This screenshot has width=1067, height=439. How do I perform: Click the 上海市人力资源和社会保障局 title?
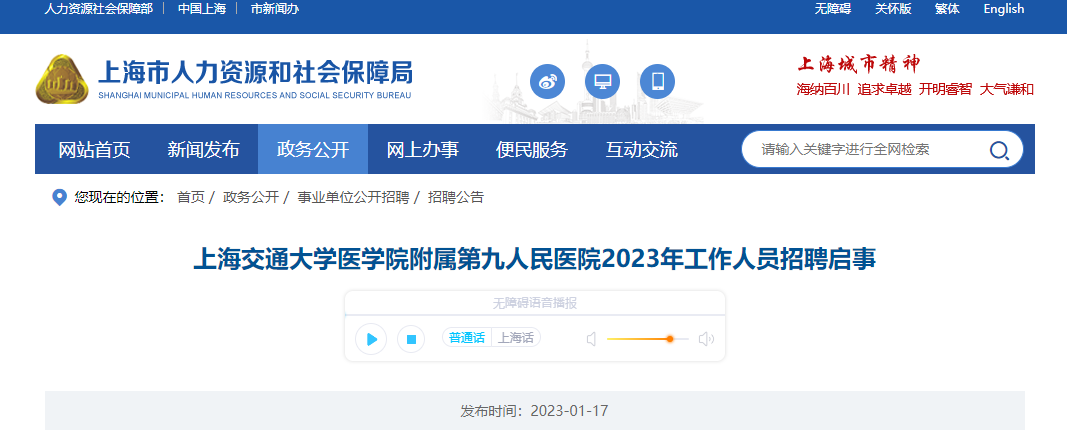pyautogui.click(x=255, y=71)
